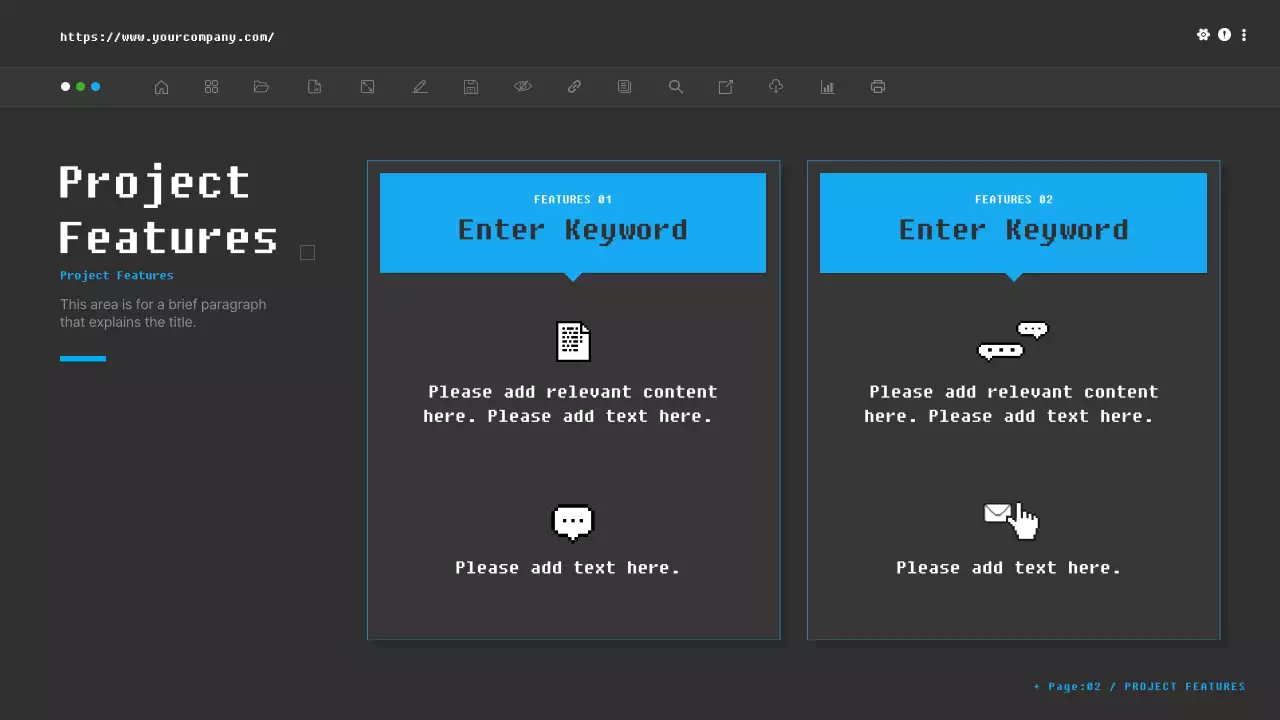Click the Page:02 PROJECT FEATURES link
Image resolution: width=1280 pixels, height=720 pixels.
click(x=1139, y=686)
